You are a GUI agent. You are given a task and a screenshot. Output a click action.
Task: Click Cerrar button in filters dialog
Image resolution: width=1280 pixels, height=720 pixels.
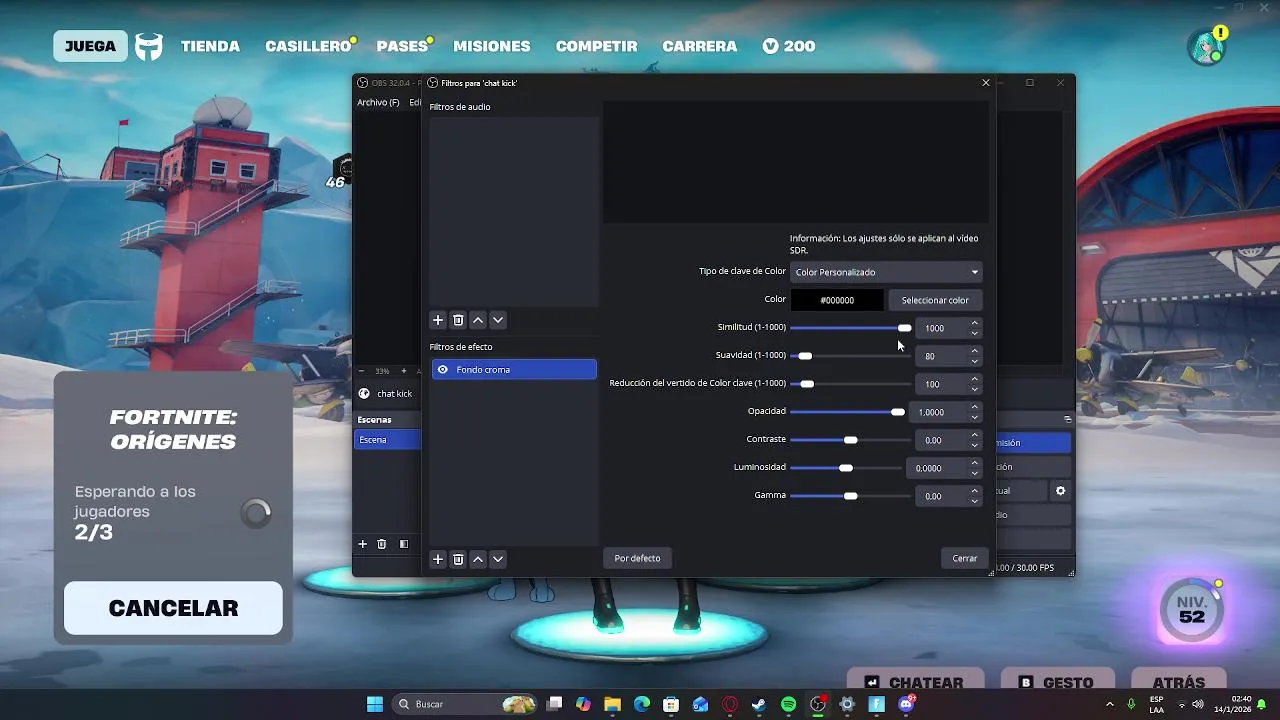tap(965, 558)
